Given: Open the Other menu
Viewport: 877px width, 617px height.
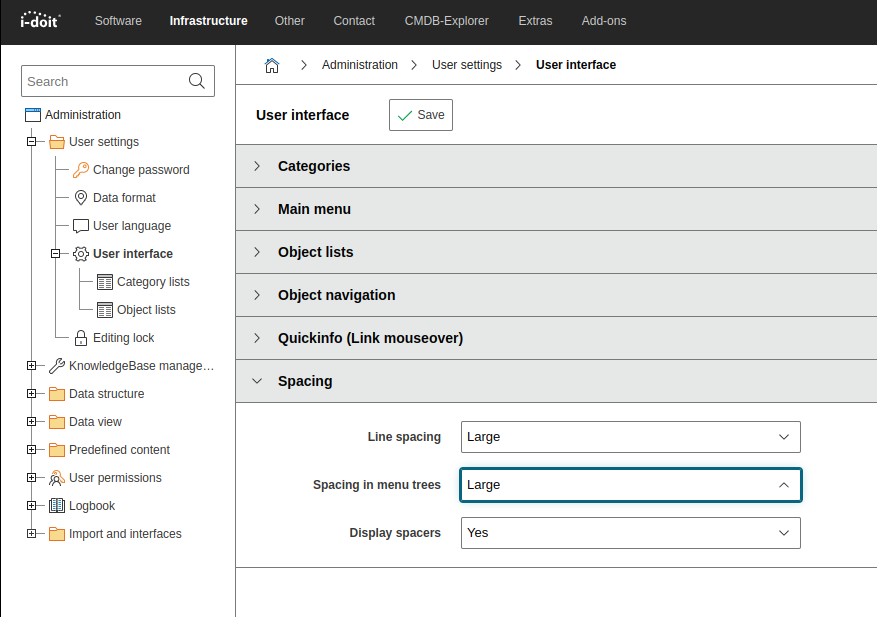Looking at the screenshot, I should pos(290,21).
